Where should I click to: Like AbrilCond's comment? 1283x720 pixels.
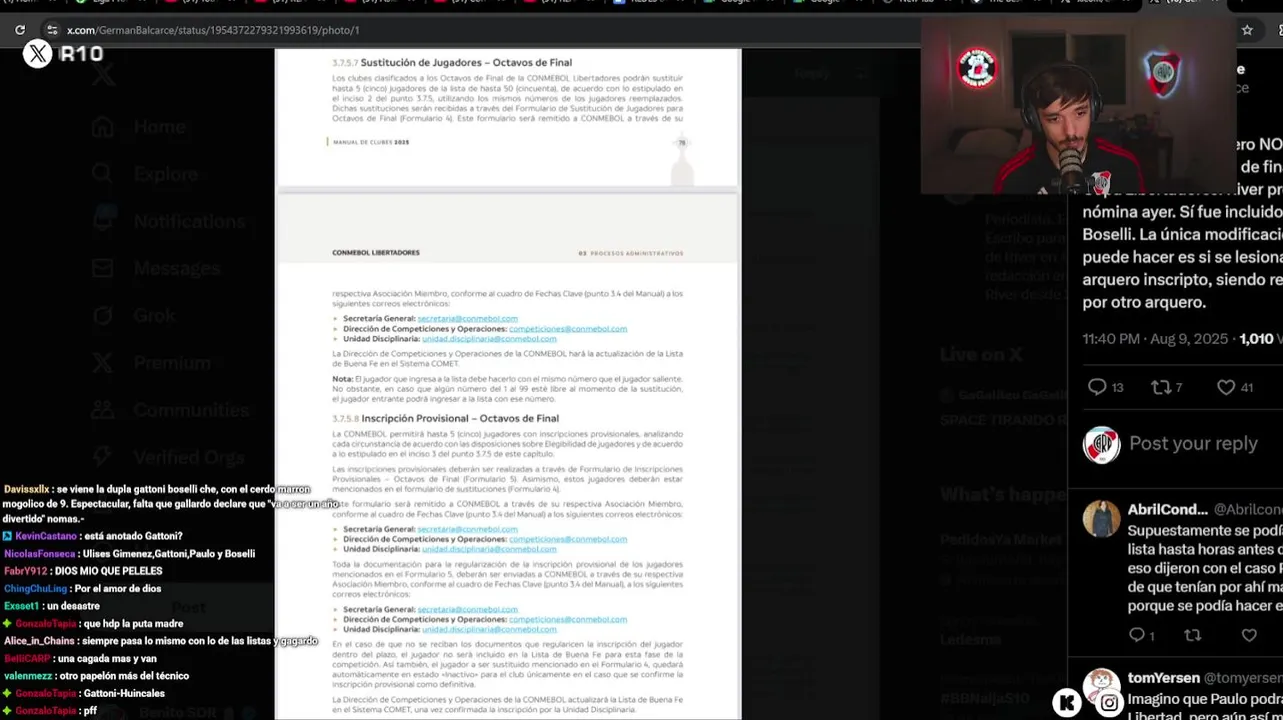coord(1249,635)
